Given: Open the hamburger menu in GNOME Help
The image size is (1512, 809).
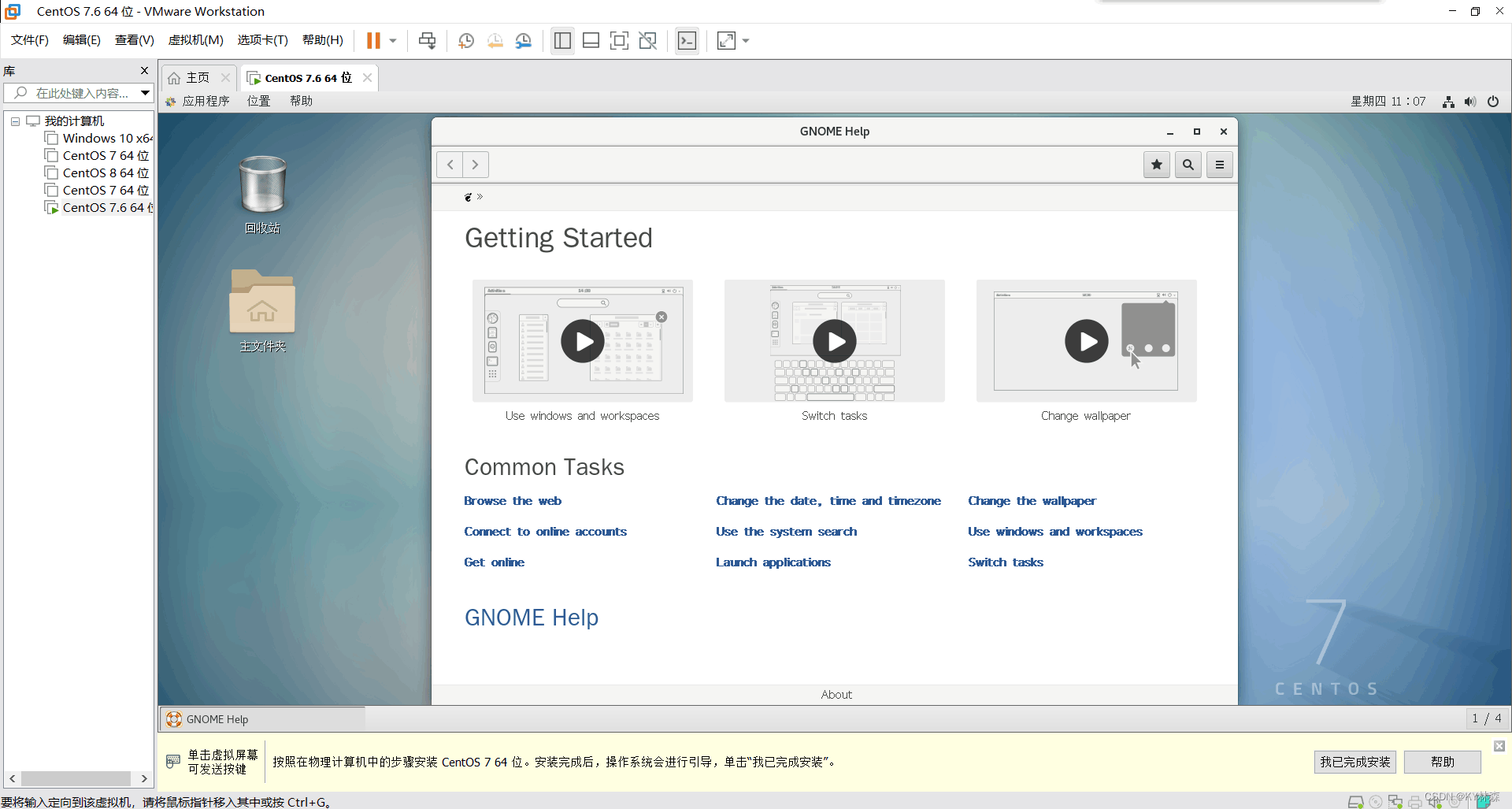Looking at the screenshot, I should click(x=1220, y=165).
